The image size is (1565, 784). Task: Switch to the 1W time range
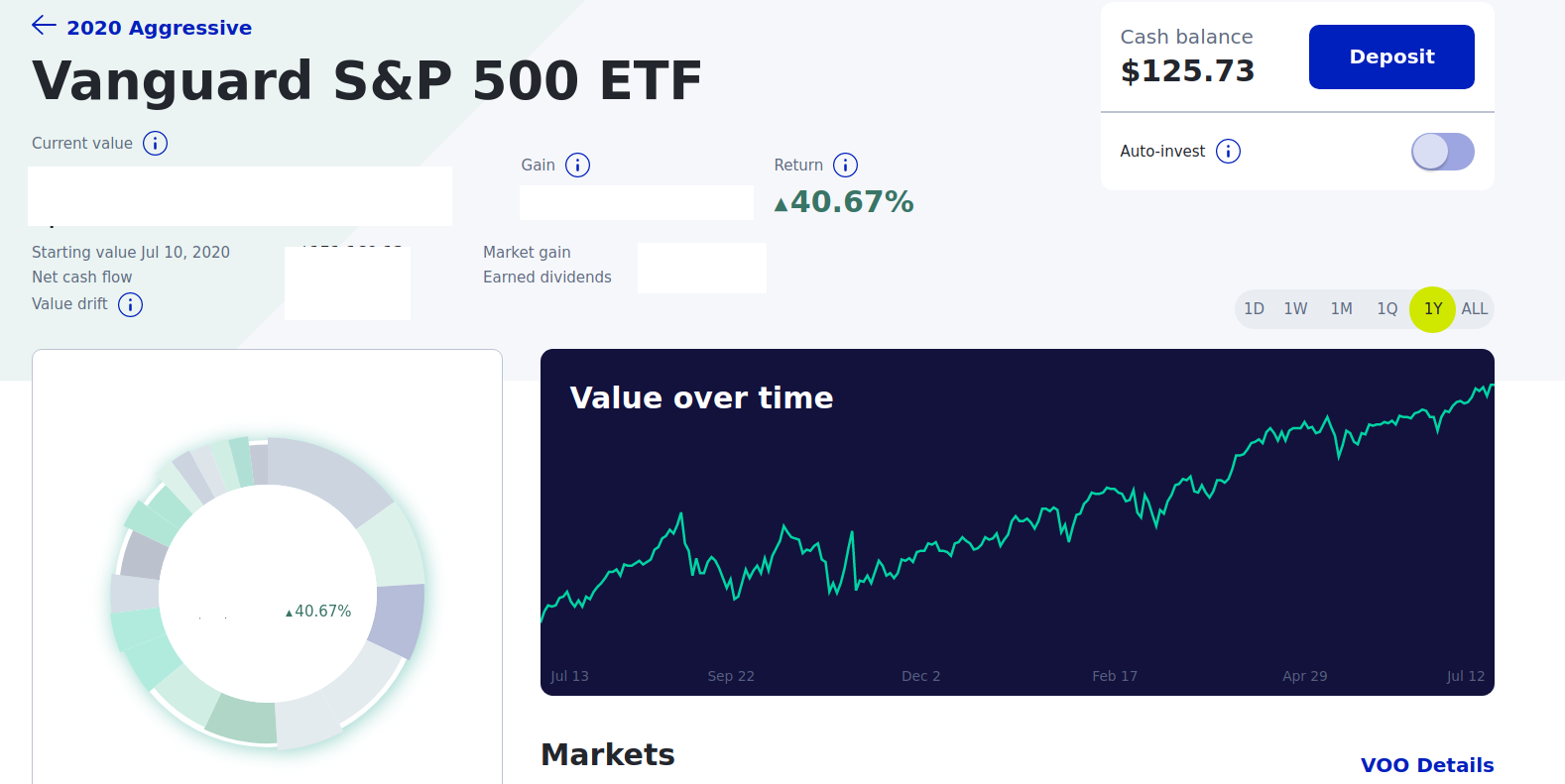[x=1295, y=309]
